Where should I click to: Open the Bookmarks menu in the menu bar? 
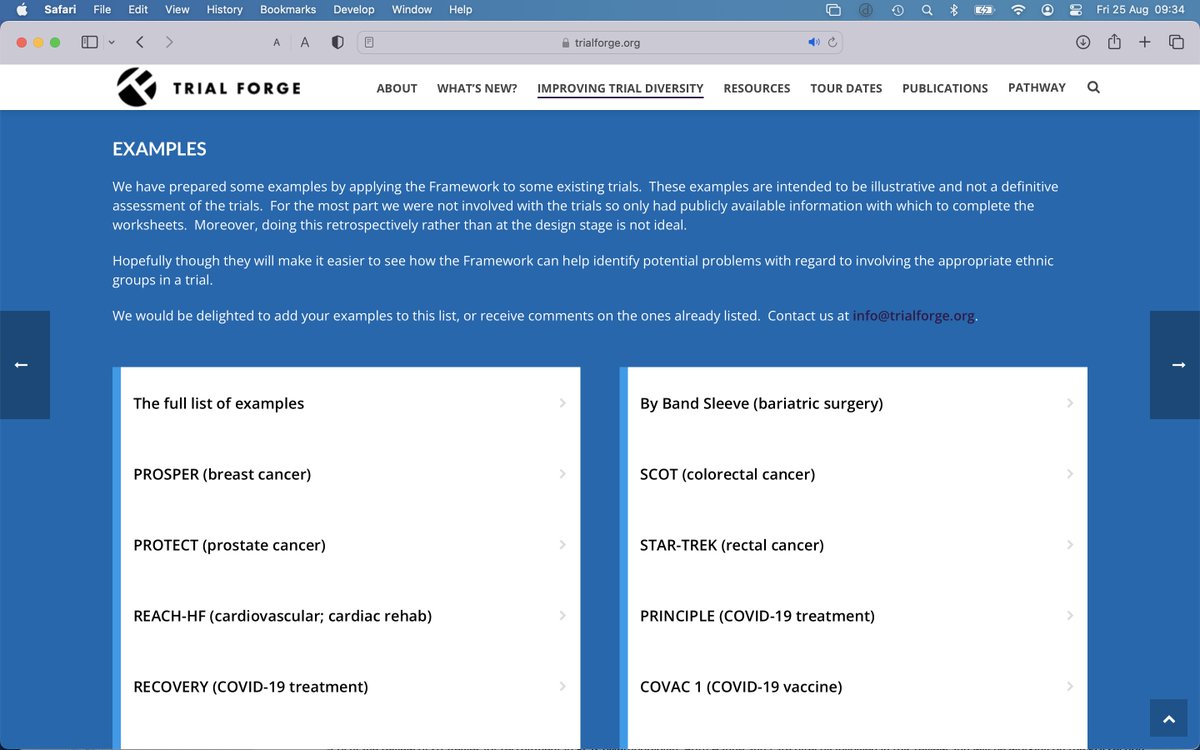(x=287, y=9)
